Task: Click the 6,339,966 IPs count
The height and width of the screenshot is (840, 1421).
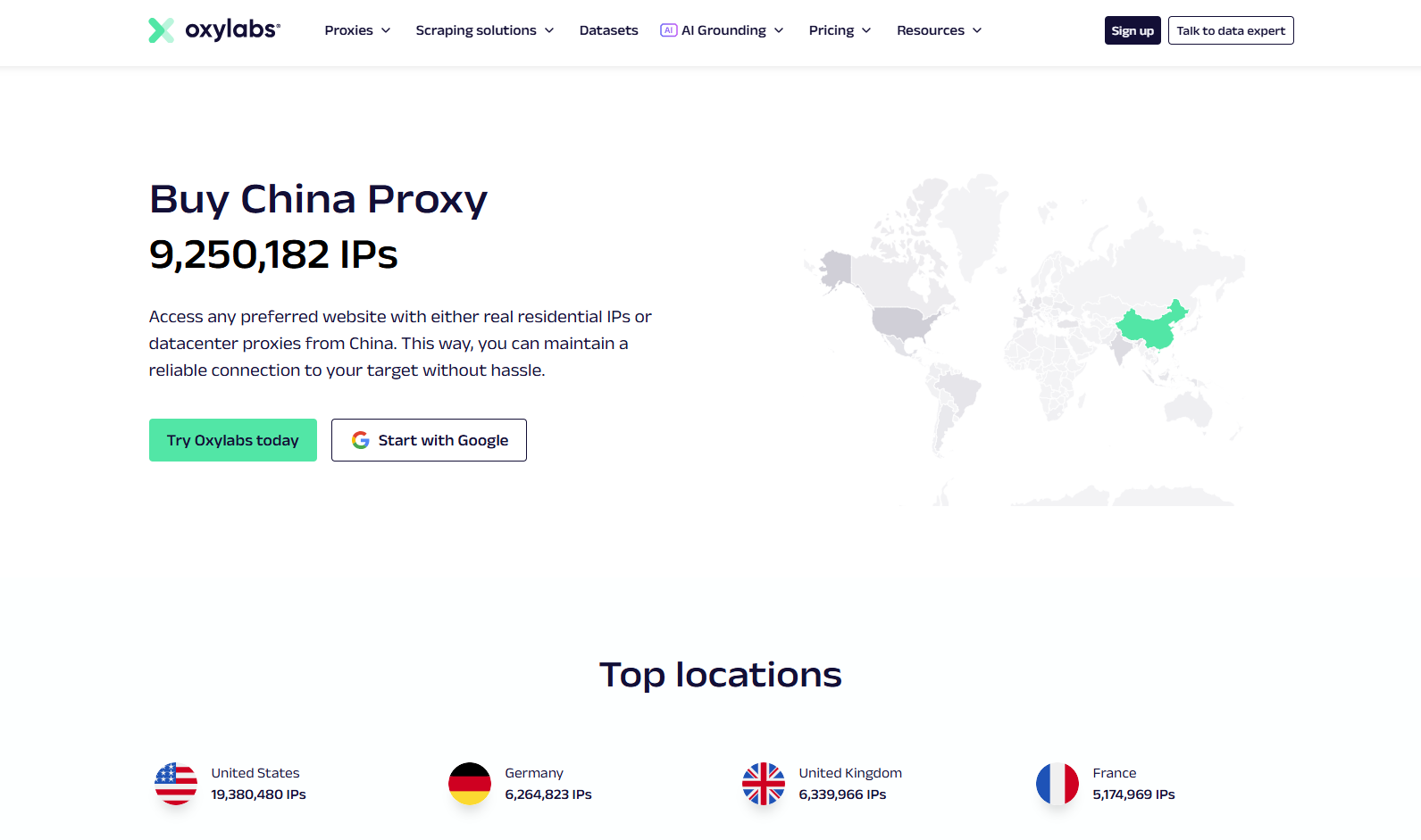Action: tap(842, 794)
